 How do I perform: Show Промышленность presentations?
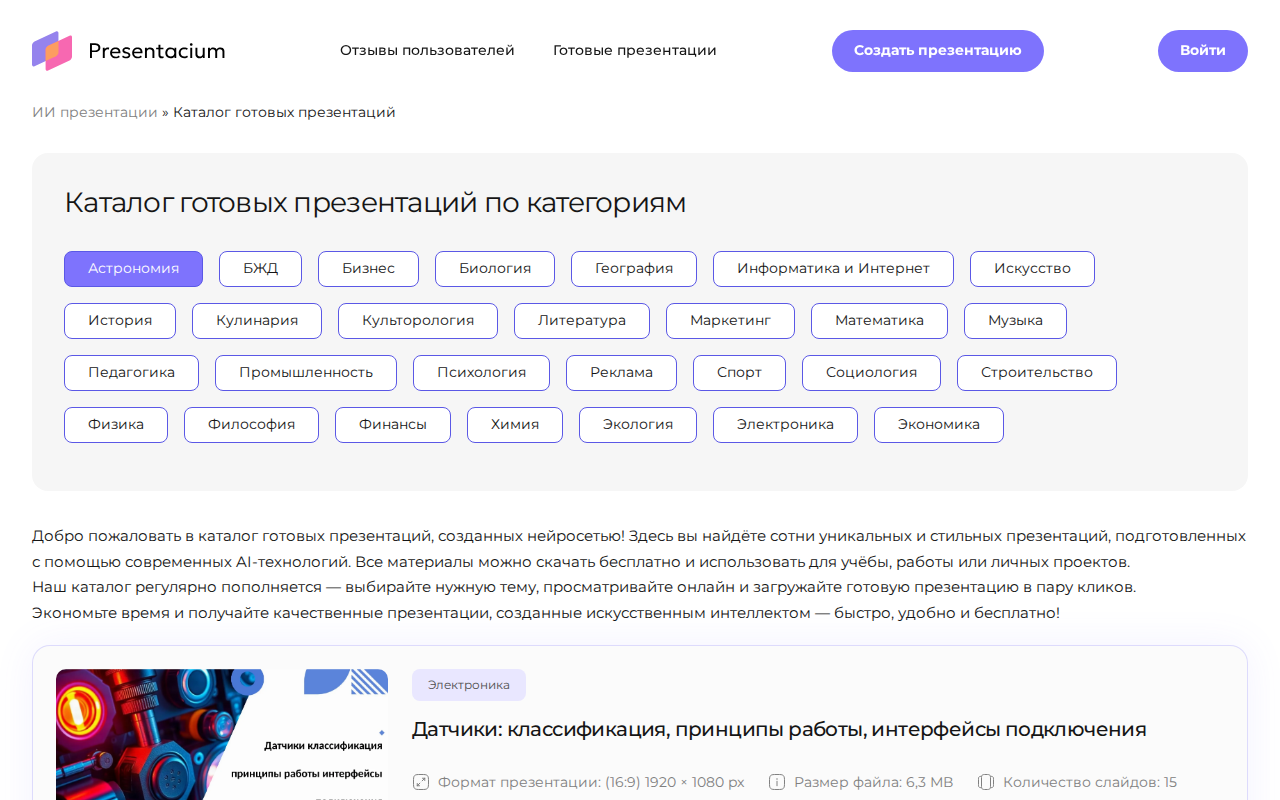(x=306, y=373)
